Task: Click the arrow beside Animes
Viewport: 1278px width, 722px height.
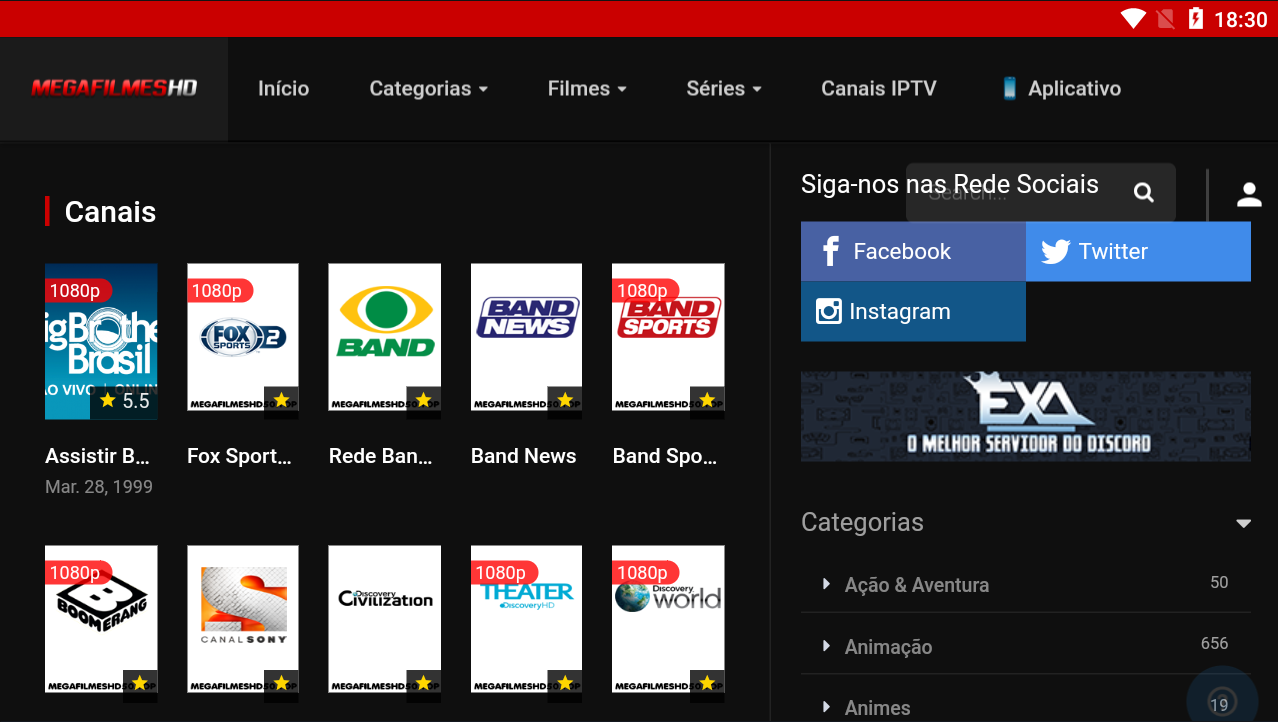Action: [826, 707]
